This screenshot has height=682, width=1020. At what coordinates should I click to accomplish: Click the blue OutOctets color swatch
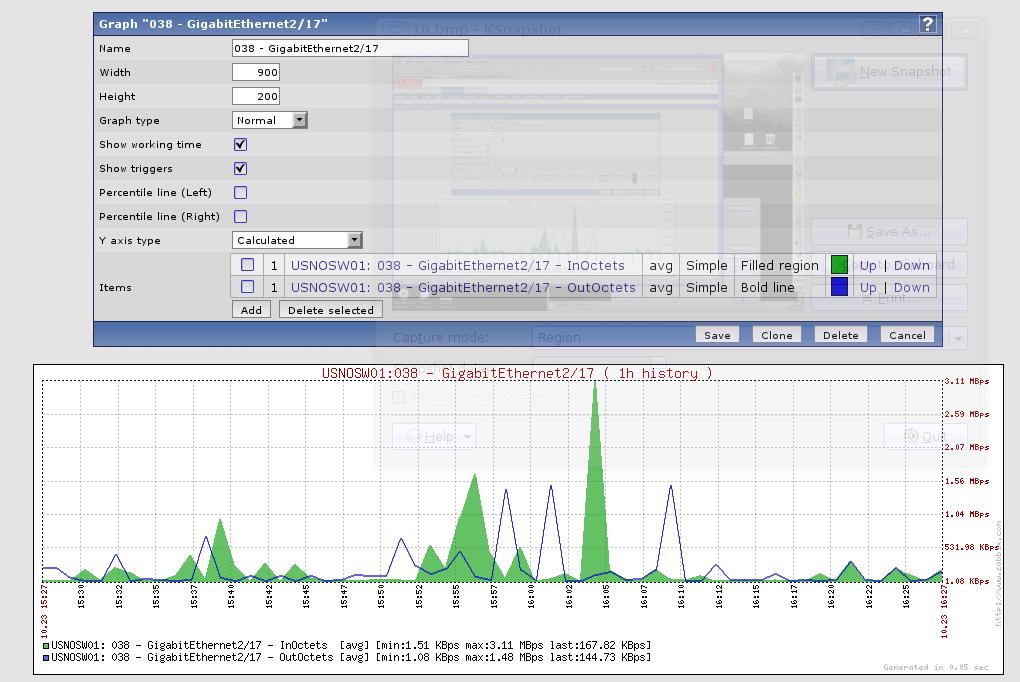[840, 287]
